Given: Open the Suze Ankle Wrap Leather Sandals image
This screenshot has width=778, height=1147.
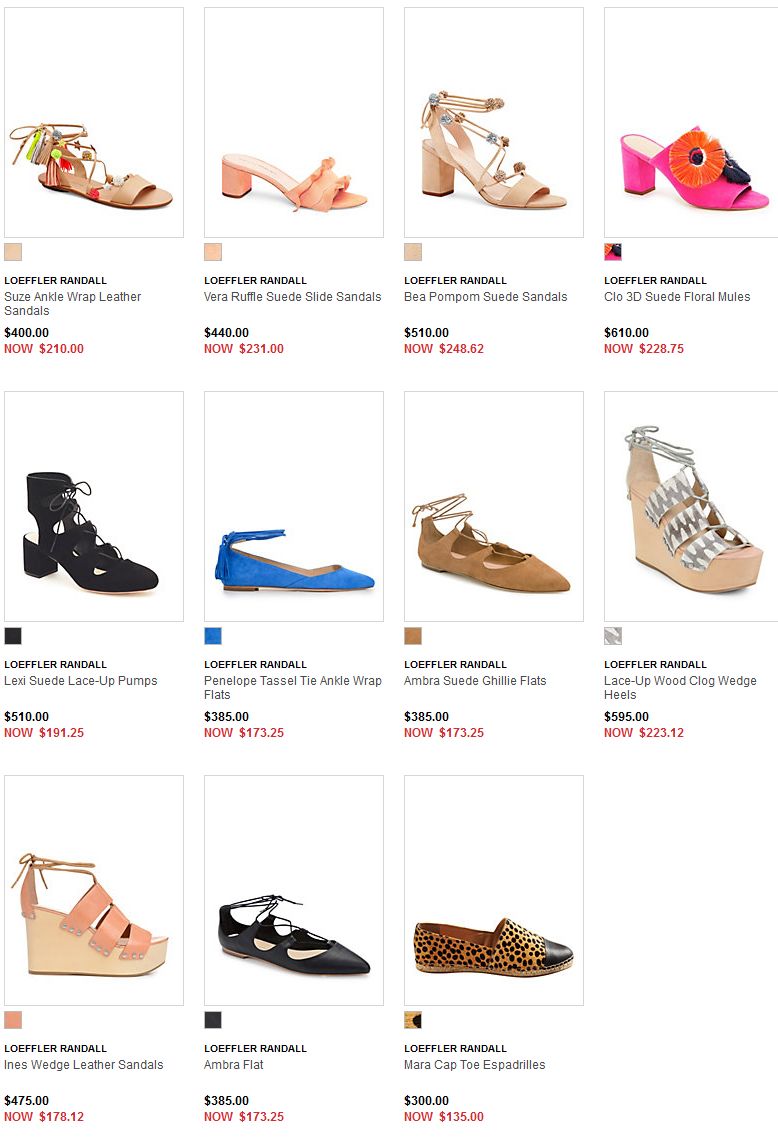Looking at the screenshot, I should (94, 122).
